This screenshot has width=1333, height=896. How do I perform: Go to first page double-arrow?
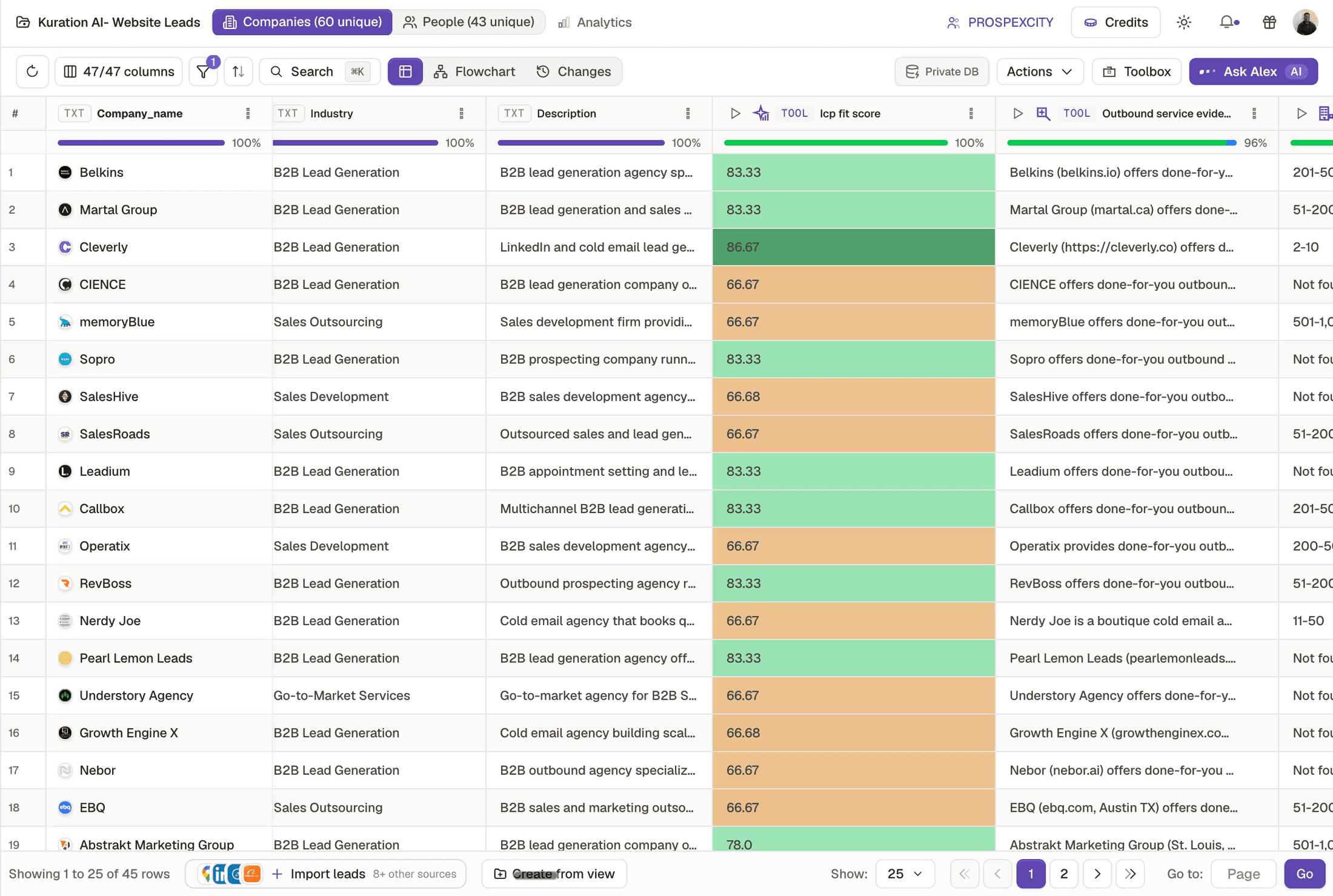click(x=965, y=874)
